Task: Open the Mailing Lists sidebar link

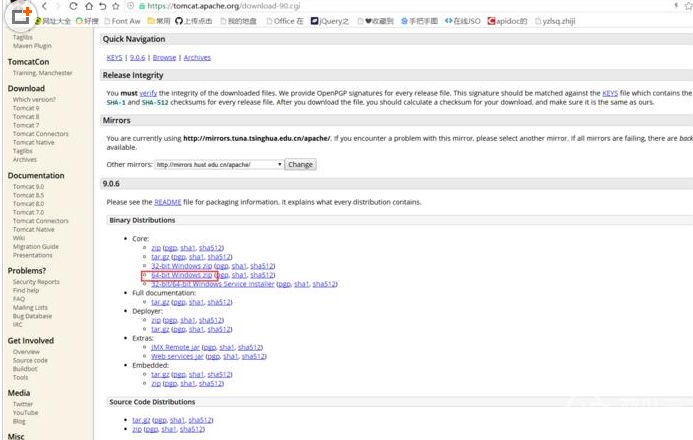Action: pyautogui.click(x=30, y=307)
